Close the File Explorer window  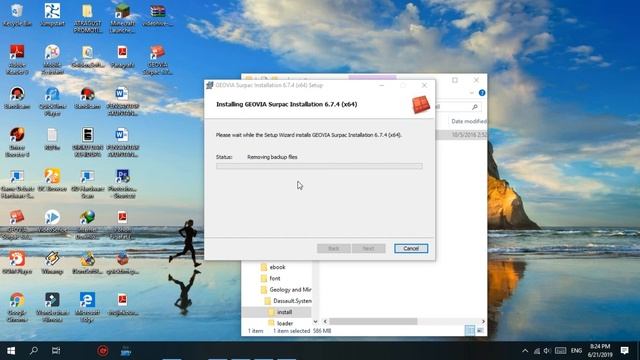476,80
